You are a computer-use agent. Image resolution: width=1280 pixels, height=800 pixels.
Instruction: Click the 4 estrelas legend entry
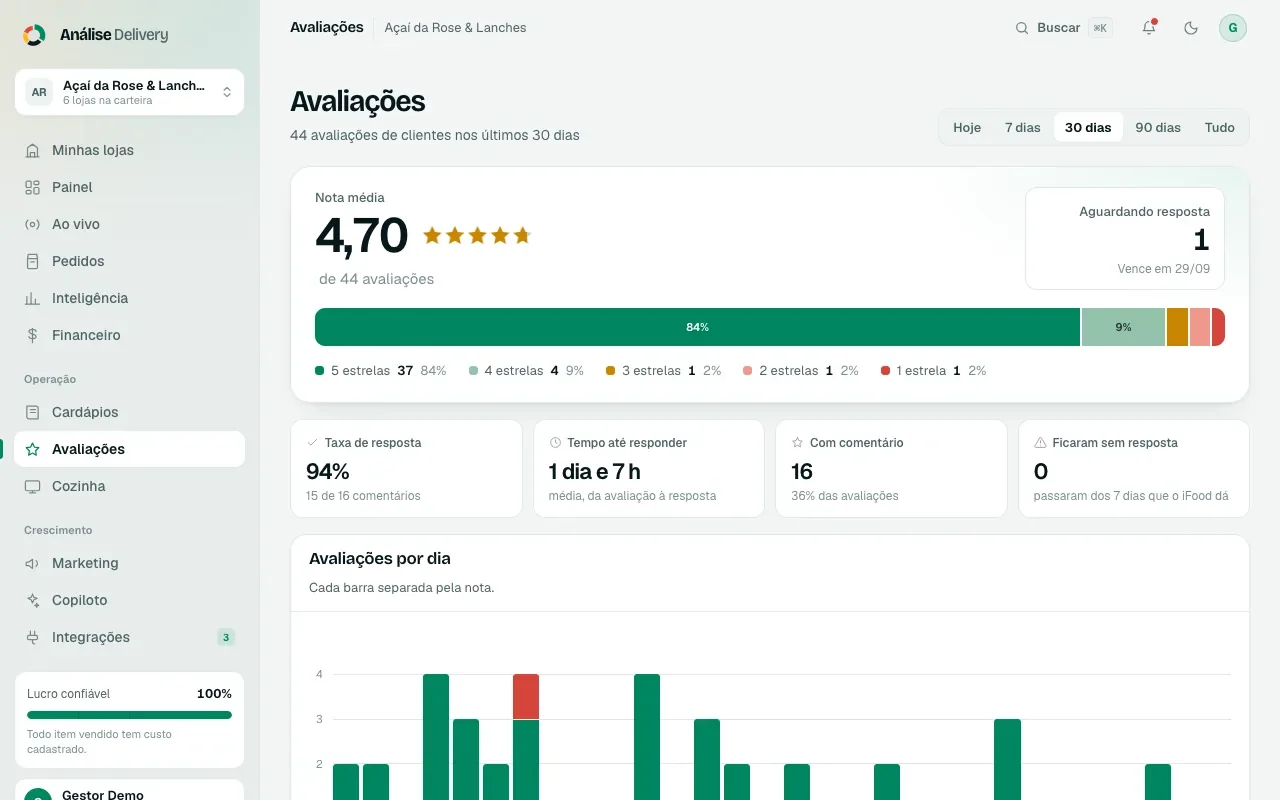point(526,371)
